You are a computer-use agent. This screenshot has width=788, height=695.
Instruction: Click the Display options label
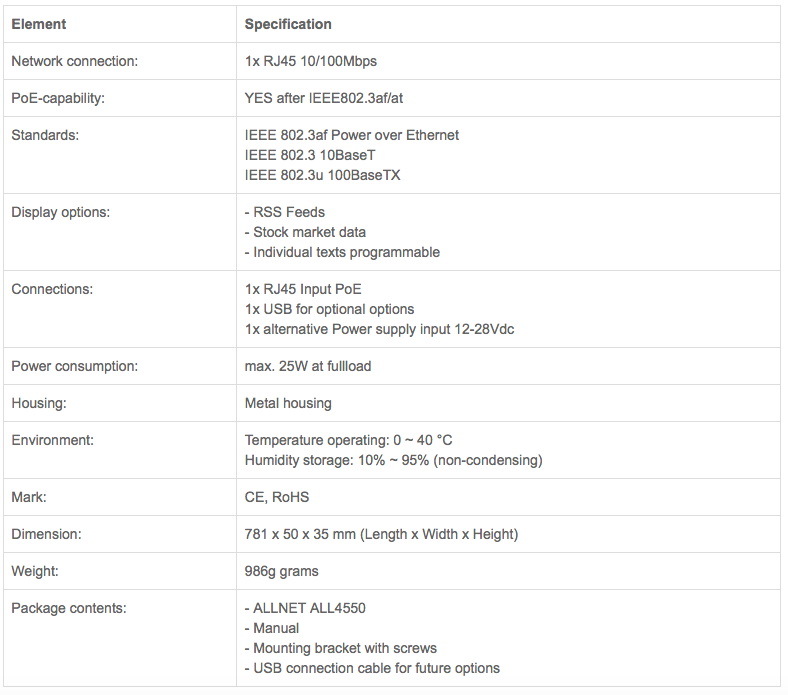click(61, 212)
